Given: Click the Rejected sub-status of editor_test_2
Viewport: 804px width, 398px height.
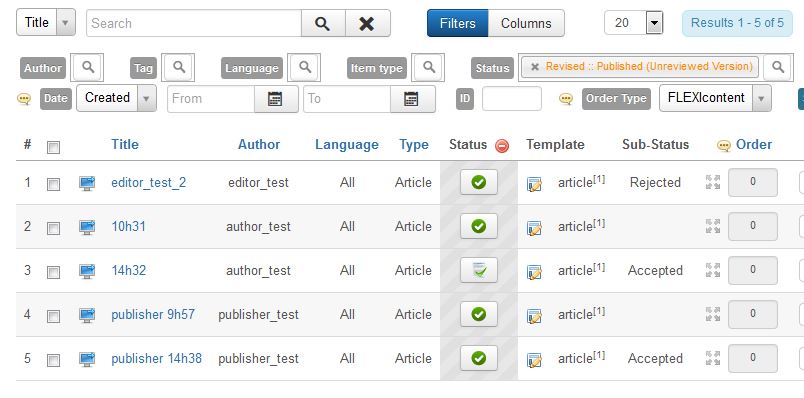Looking at the screenshot, I should pos(655,183).
